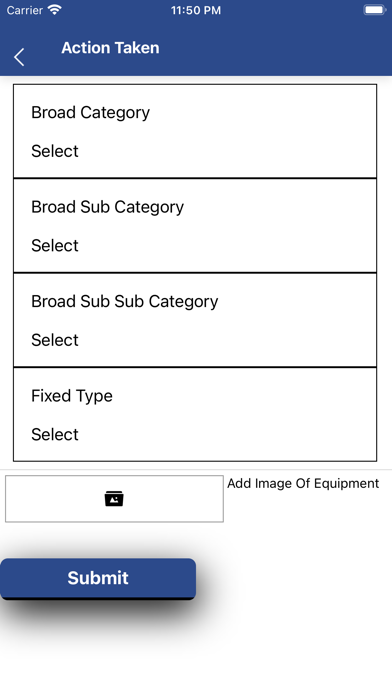392x696 pixels.
Task: Click the Broad Sub Sub Category label
Action: click(x=125, y=302)
